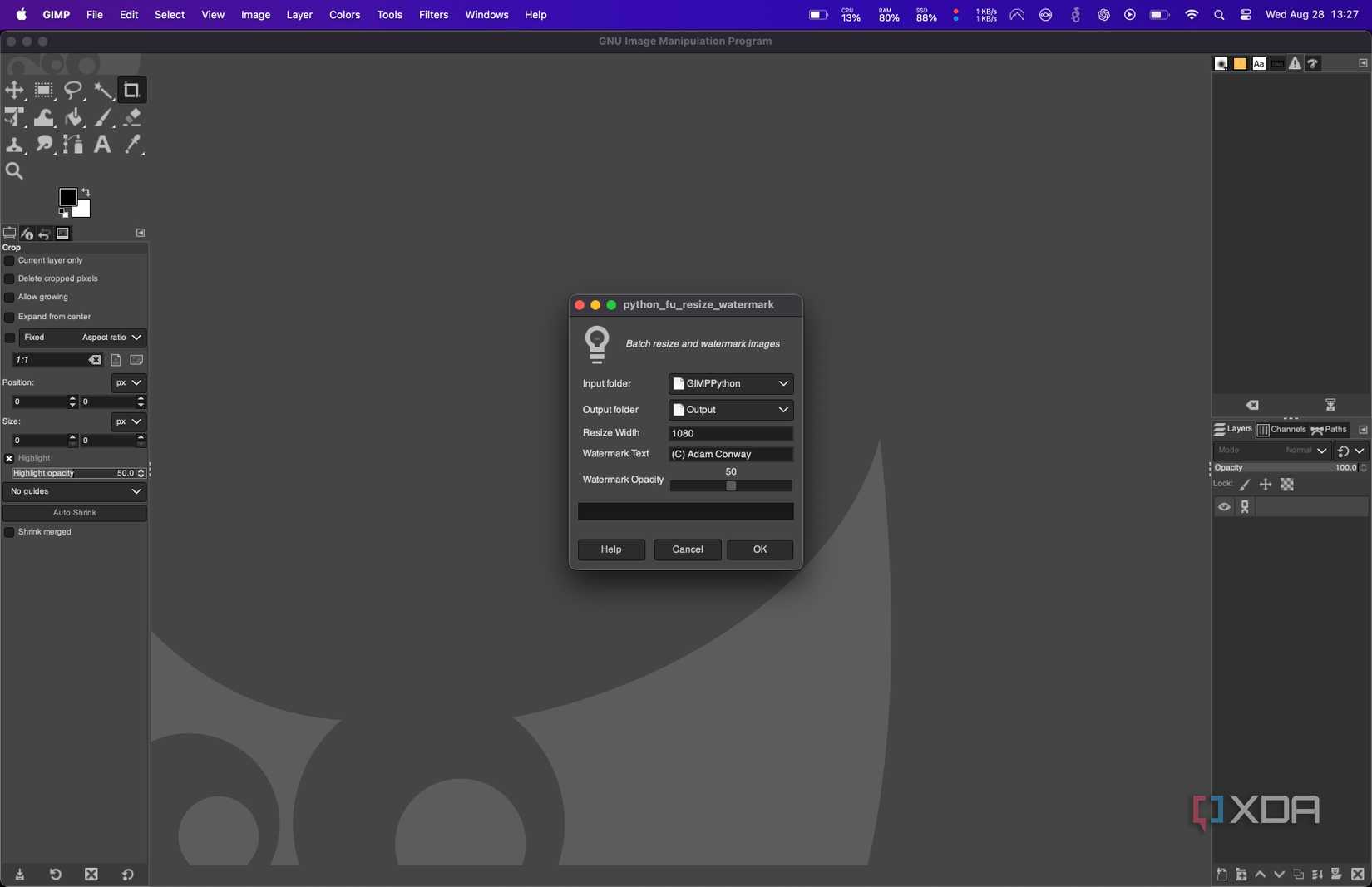Select the Move tool
This screenshot has width=1372, height=887.
point(15,90)
